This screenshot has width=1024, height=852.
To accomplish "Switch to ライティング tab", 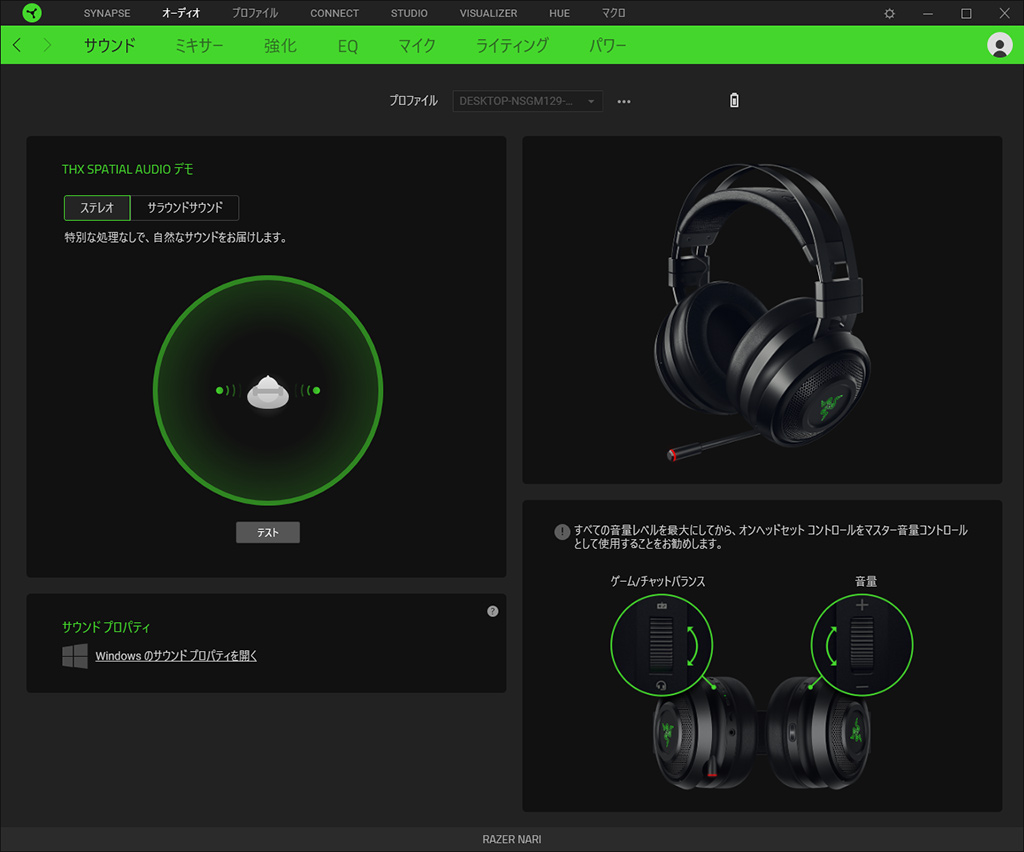I will [x=512, y=45].
